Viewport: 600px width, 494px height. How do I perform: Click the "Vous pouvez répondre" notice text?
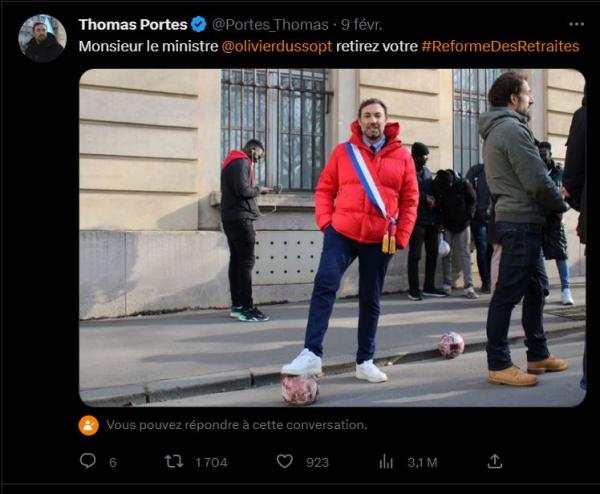pos(237,424)
